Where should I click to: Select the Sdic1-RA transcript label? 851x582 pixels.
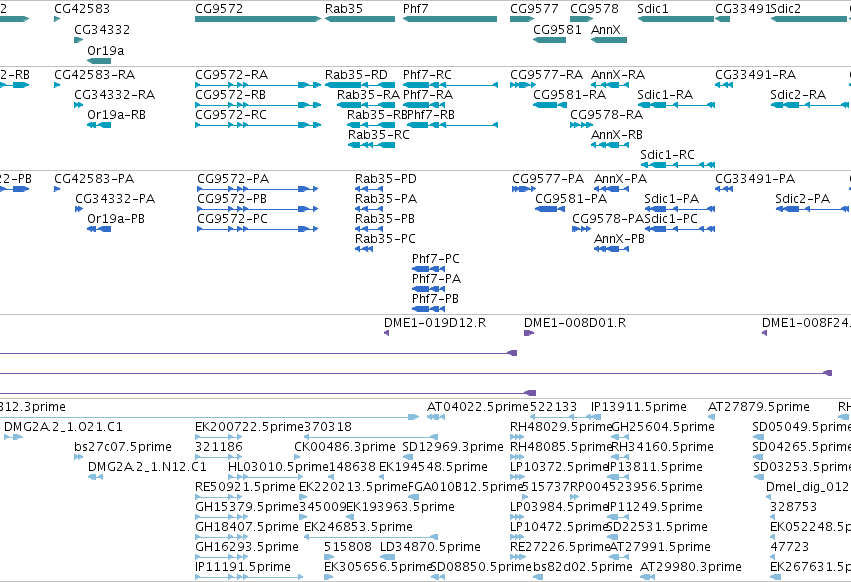(665, 94)
